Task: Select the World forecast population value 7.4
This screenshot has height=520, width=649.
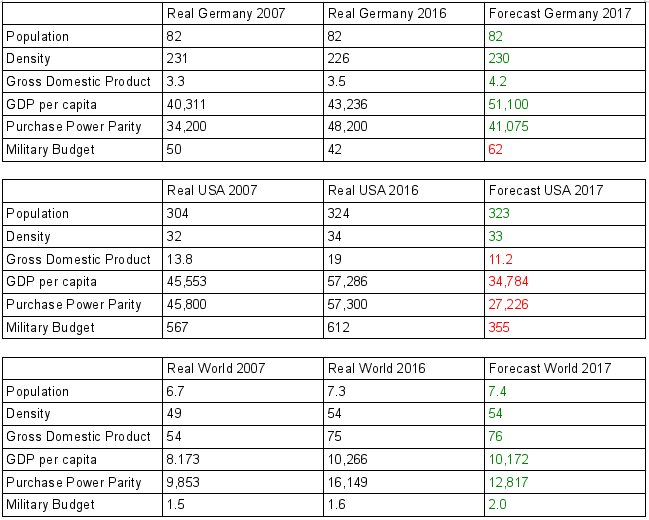Action: pos(498,391)
